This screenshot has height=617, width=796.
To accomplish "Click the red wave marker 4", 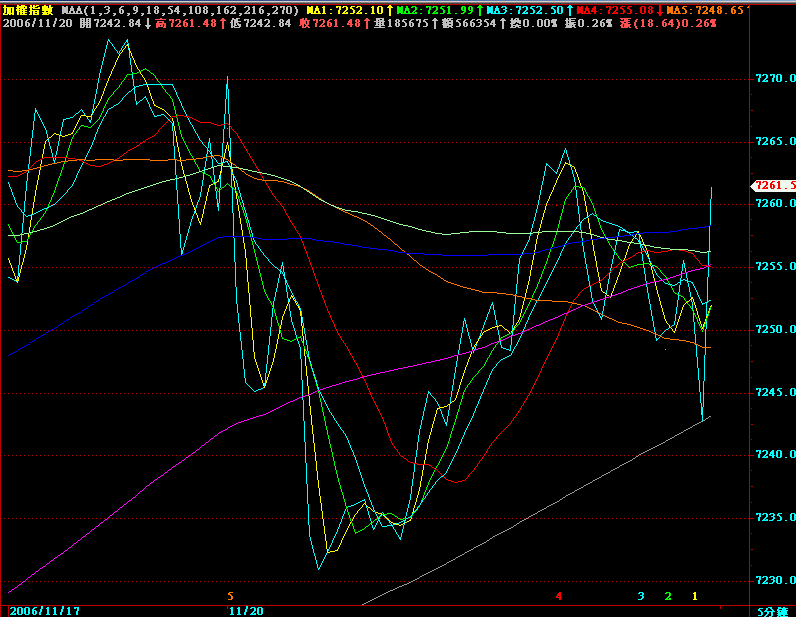I will coord(559,596).
